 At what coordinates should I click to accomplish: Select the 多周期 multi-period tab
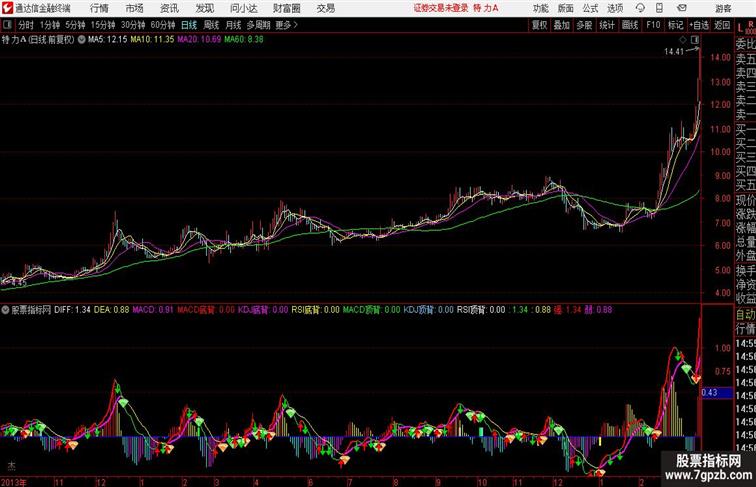point(258,25)
